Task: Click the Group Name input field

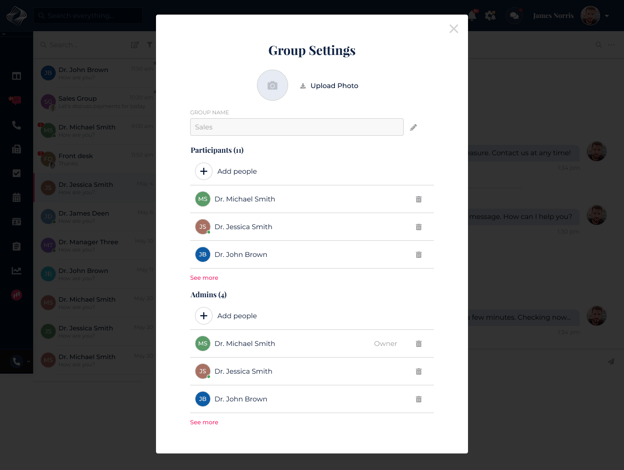Action: point(296,127)
